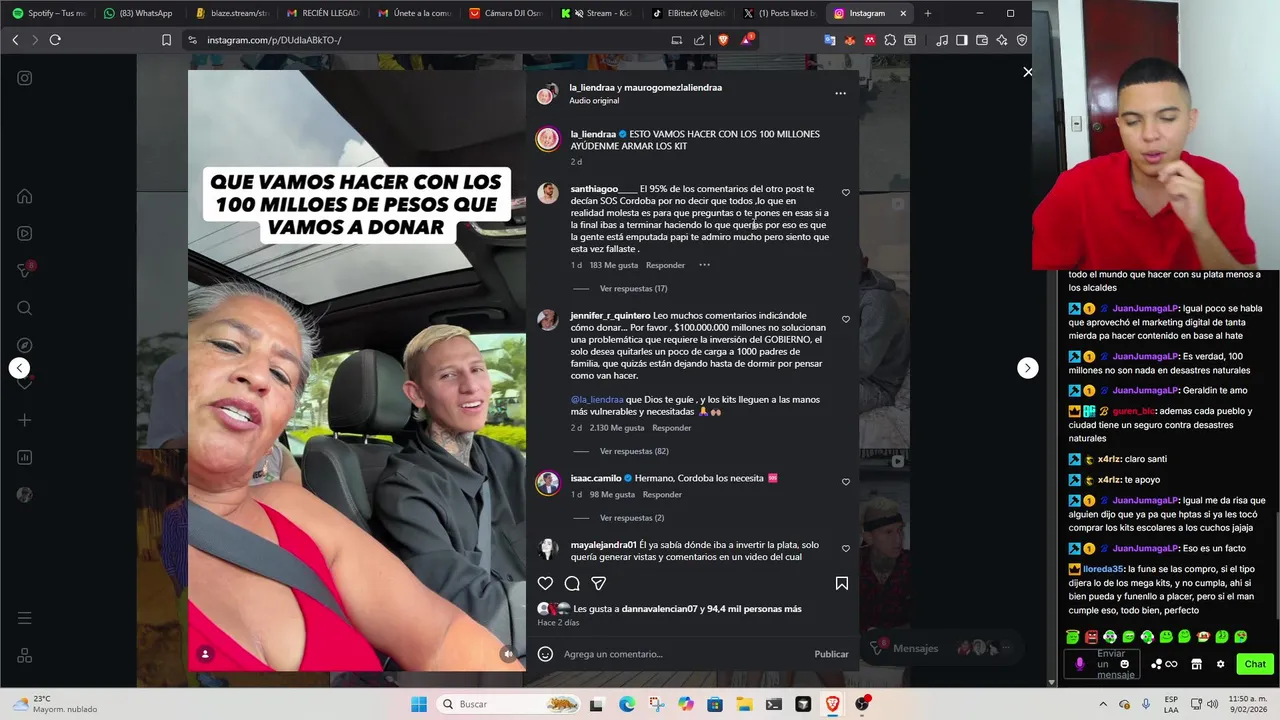Open Create plus icon in sidebar
The image size is (1280, 720).
pyautogui.click(x=25, y=420)
